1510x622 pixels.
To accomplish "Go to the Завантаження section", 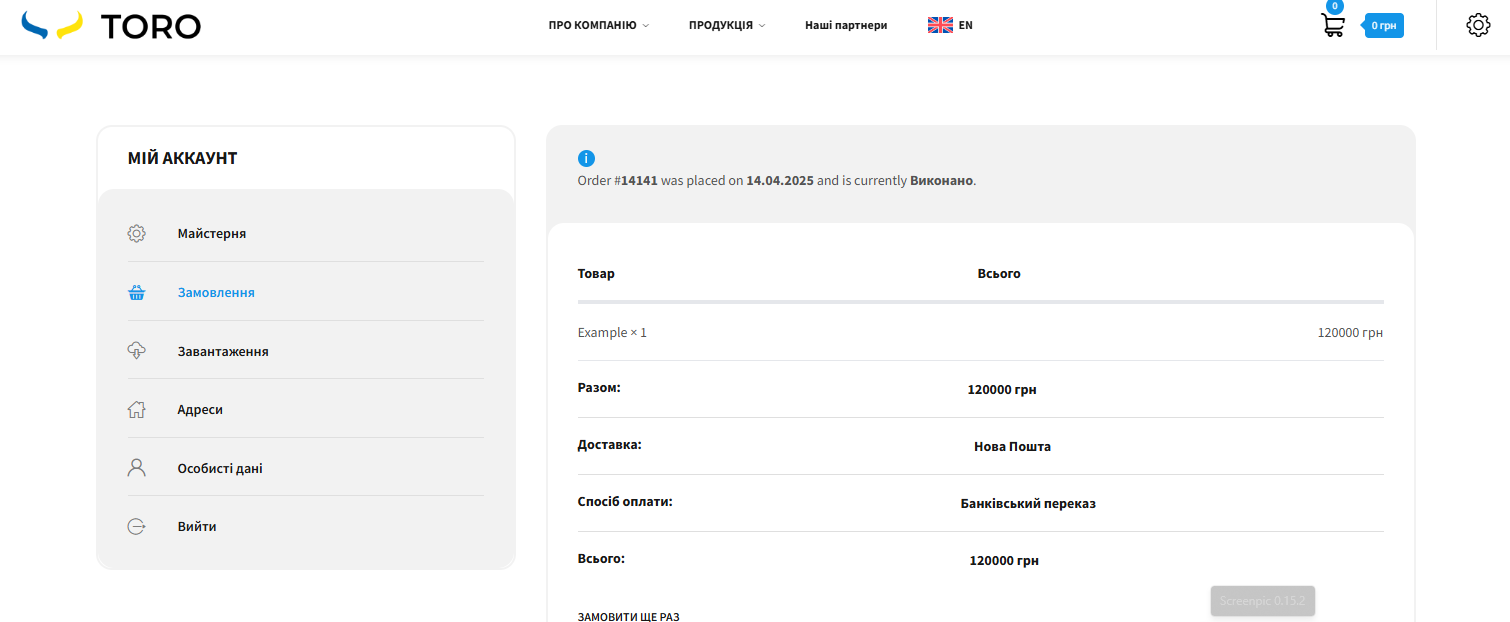I will [223, 351].
